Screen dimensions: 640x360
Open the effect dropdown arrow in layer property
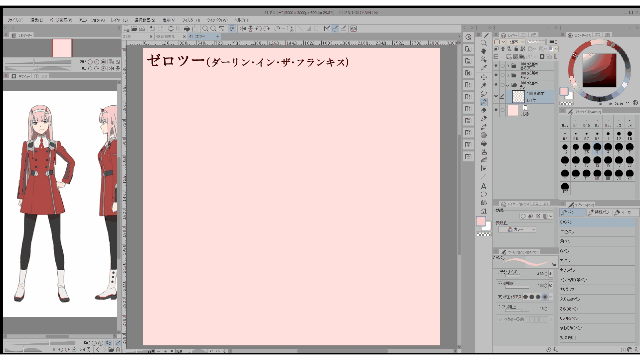[550, 216]
